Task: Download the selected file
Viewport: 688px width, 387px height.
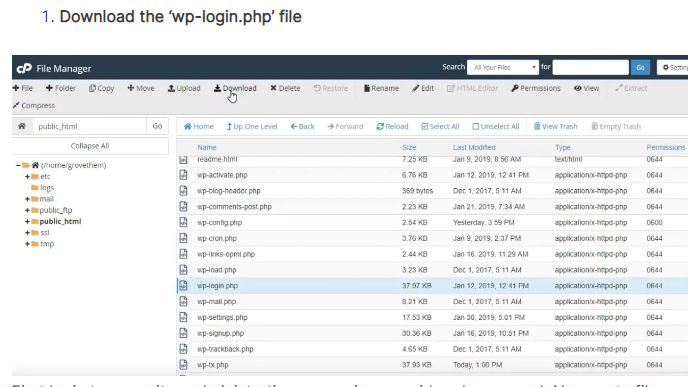Action: pyautogui.click(x=235, y=88)
